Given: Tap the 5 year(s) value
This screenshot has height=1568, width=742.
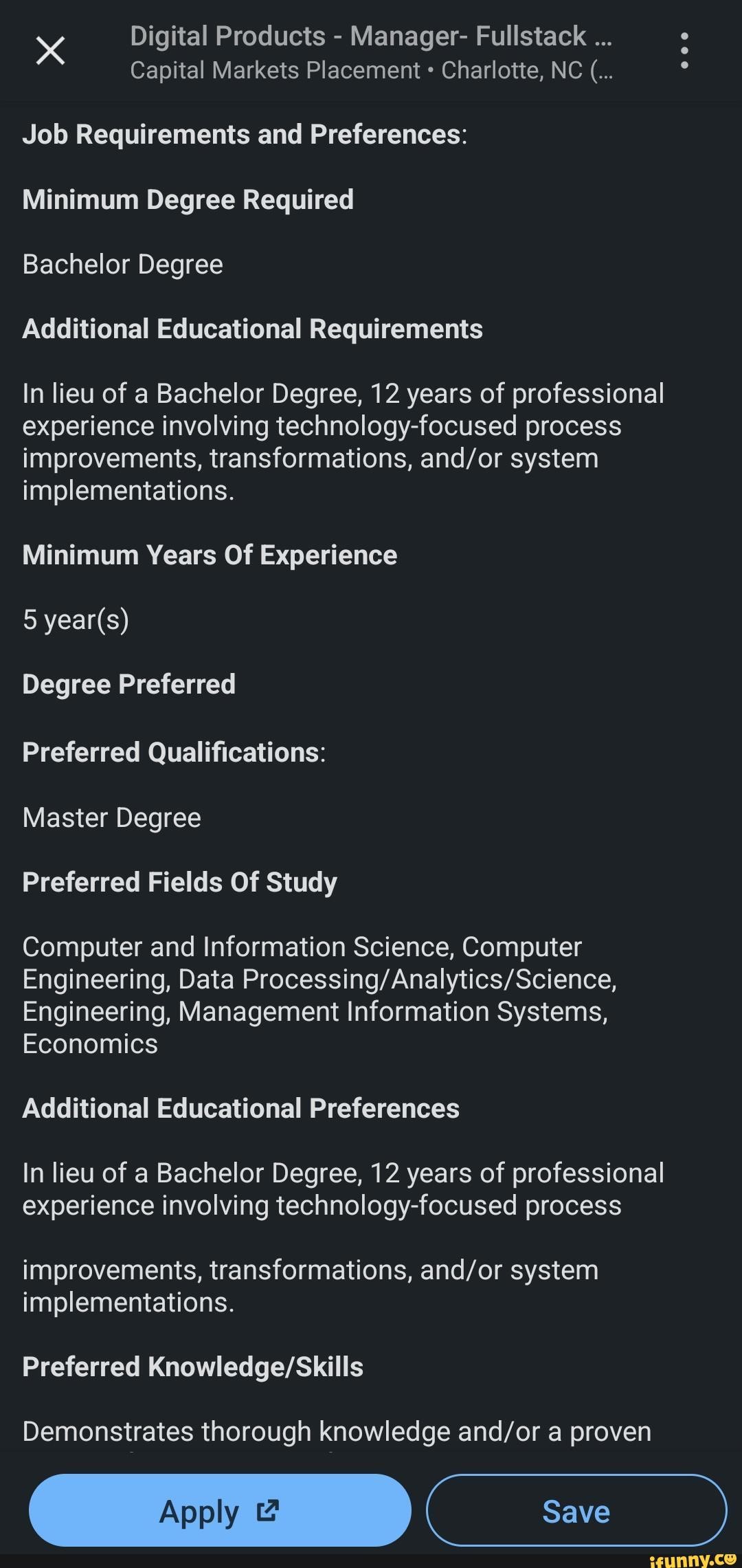Looking at the screenshot, I should click(x=76, y=619).
